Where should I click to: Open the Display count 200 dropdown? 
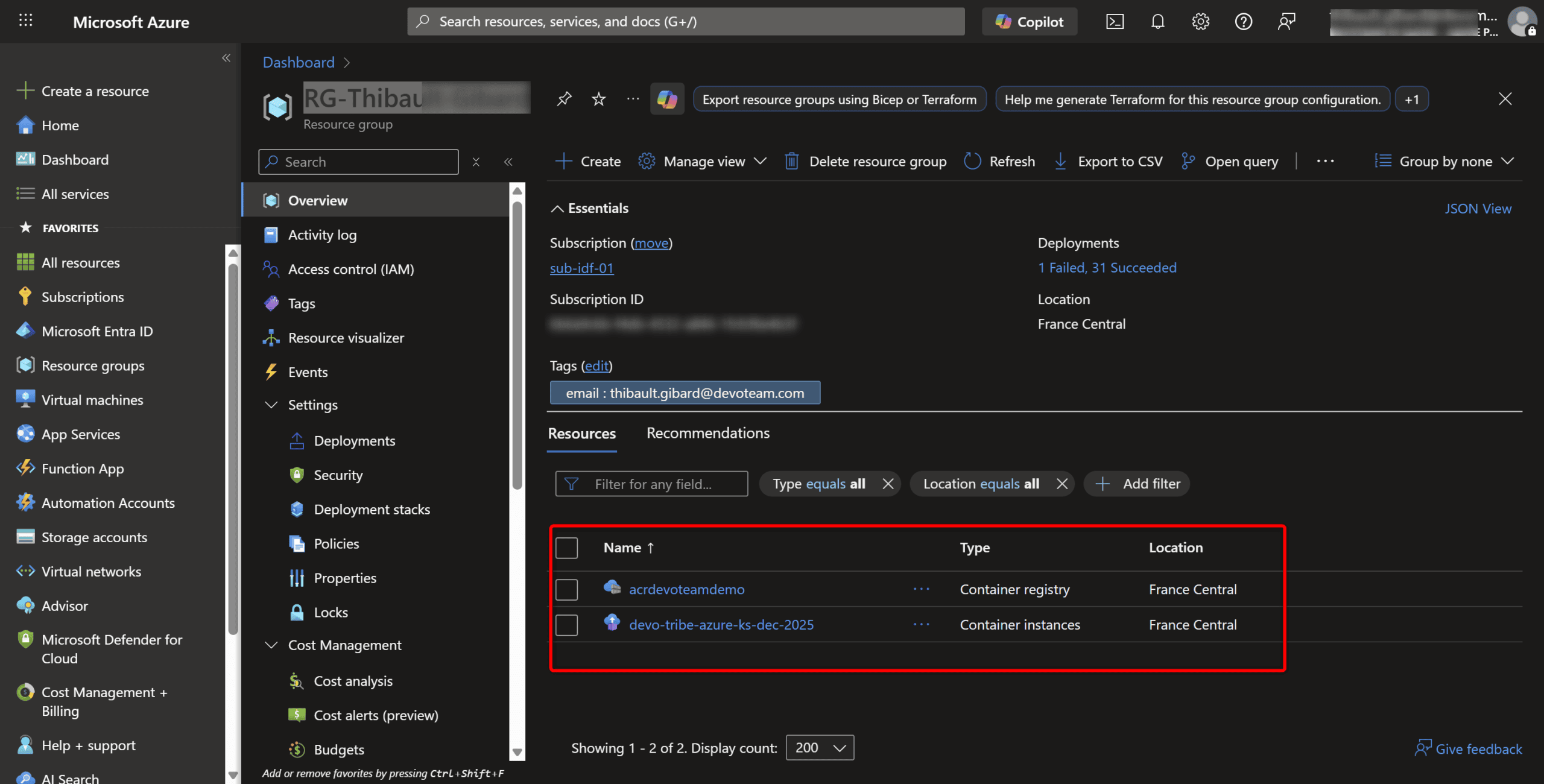click(820, 748)
